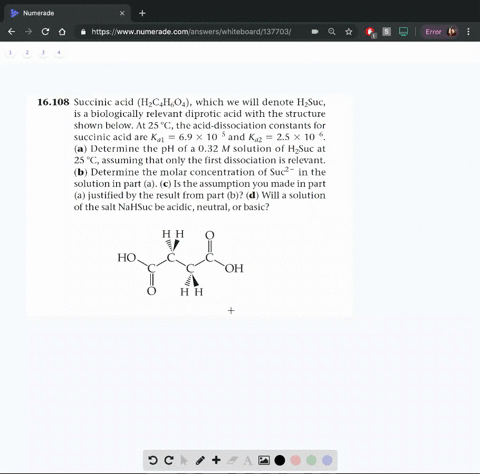Activate the text A tool
The height and width of the screenshot is (474, 480).
click(248, 460)
